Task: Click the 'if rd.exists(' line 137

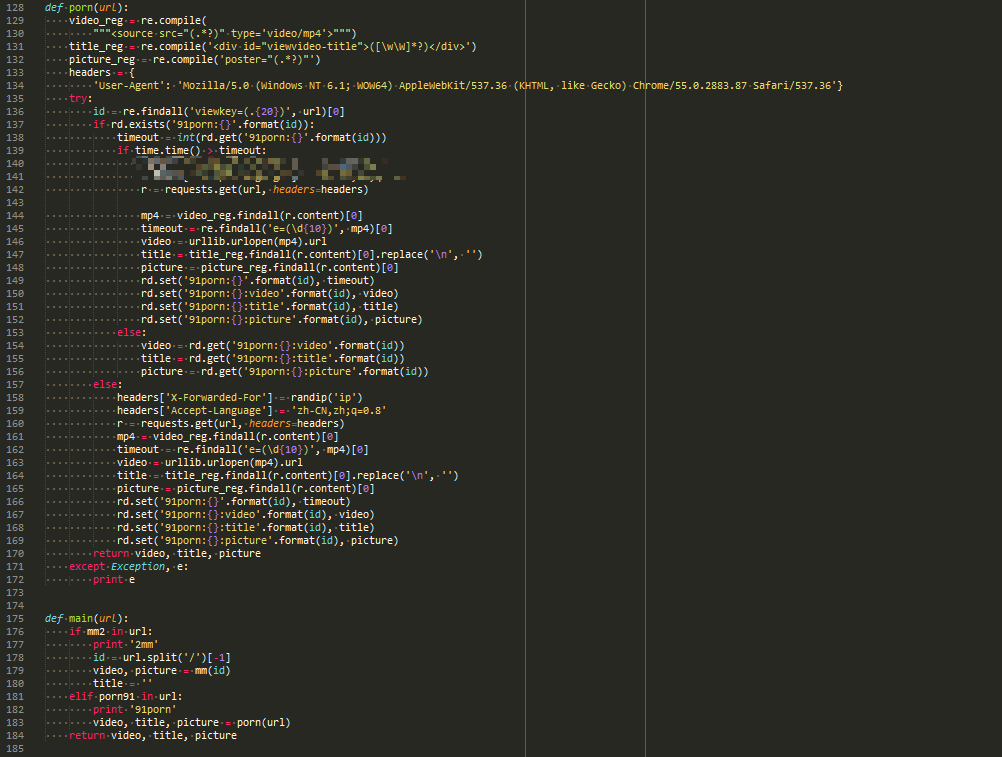Action: pos(204,125)
